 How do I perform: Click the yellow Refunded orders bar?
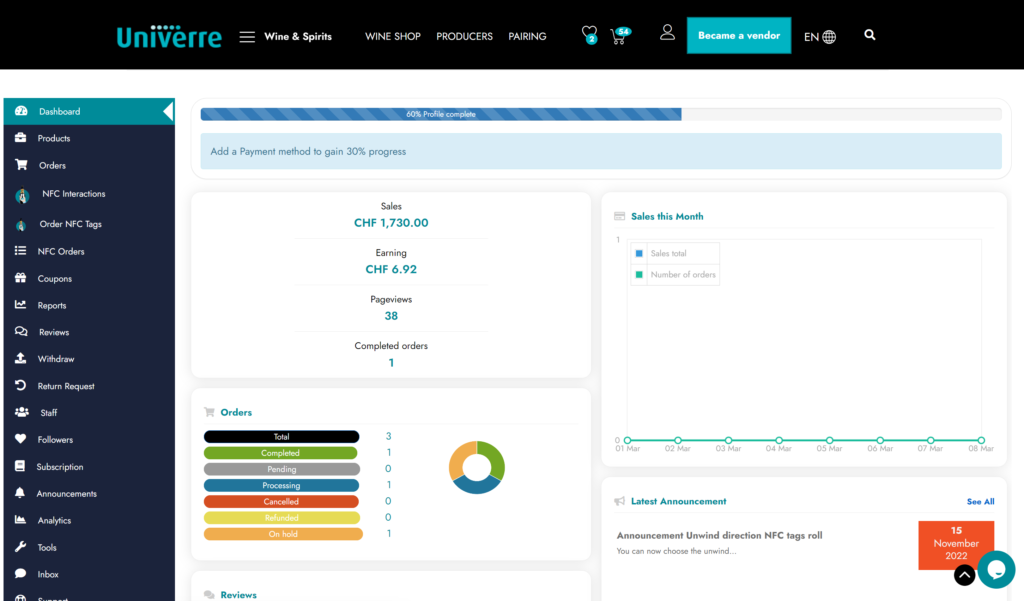tap(282, 518)
